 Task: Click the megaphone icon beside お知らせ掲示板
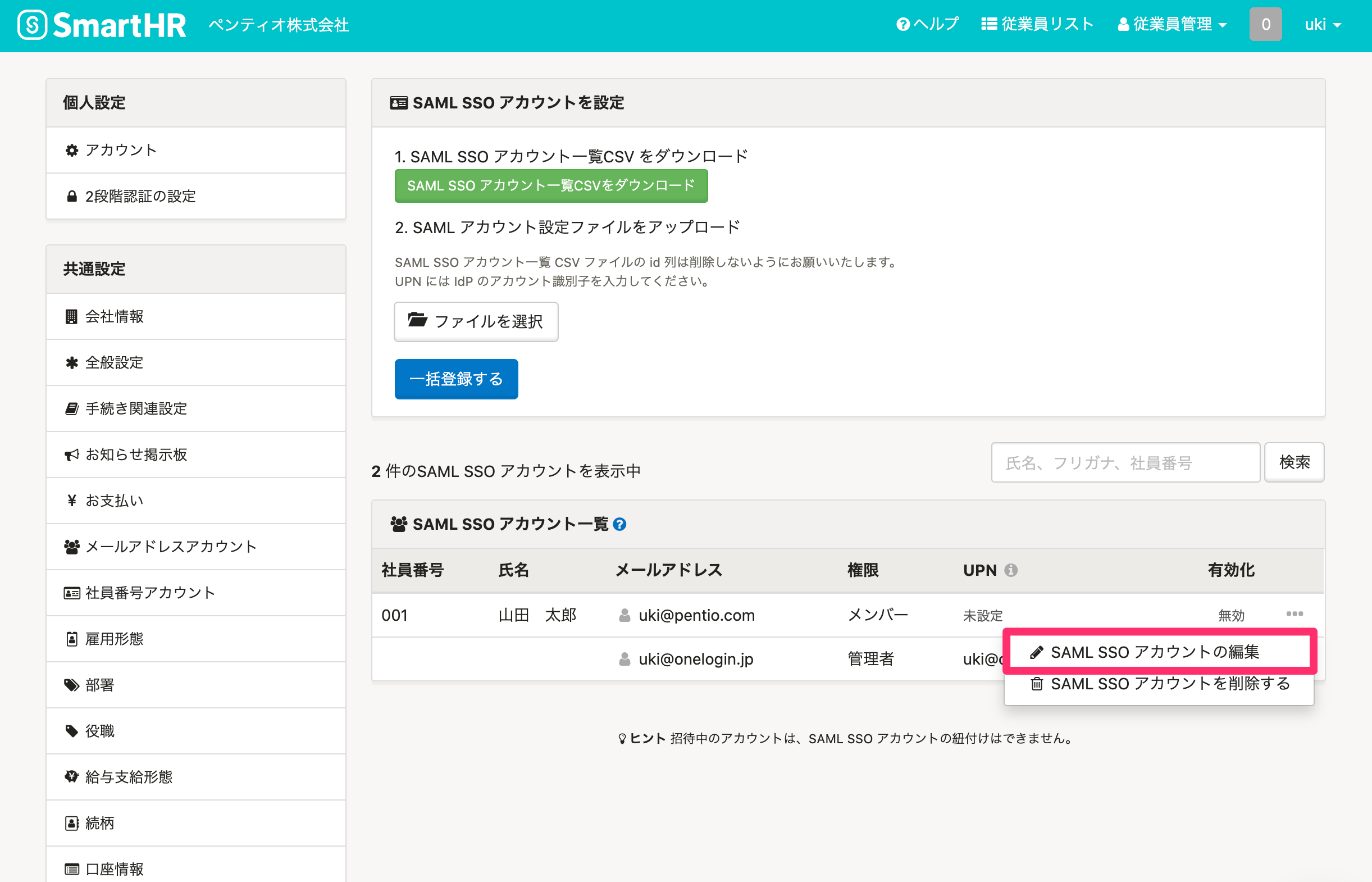pyautogui.click(x=71, y=454)
